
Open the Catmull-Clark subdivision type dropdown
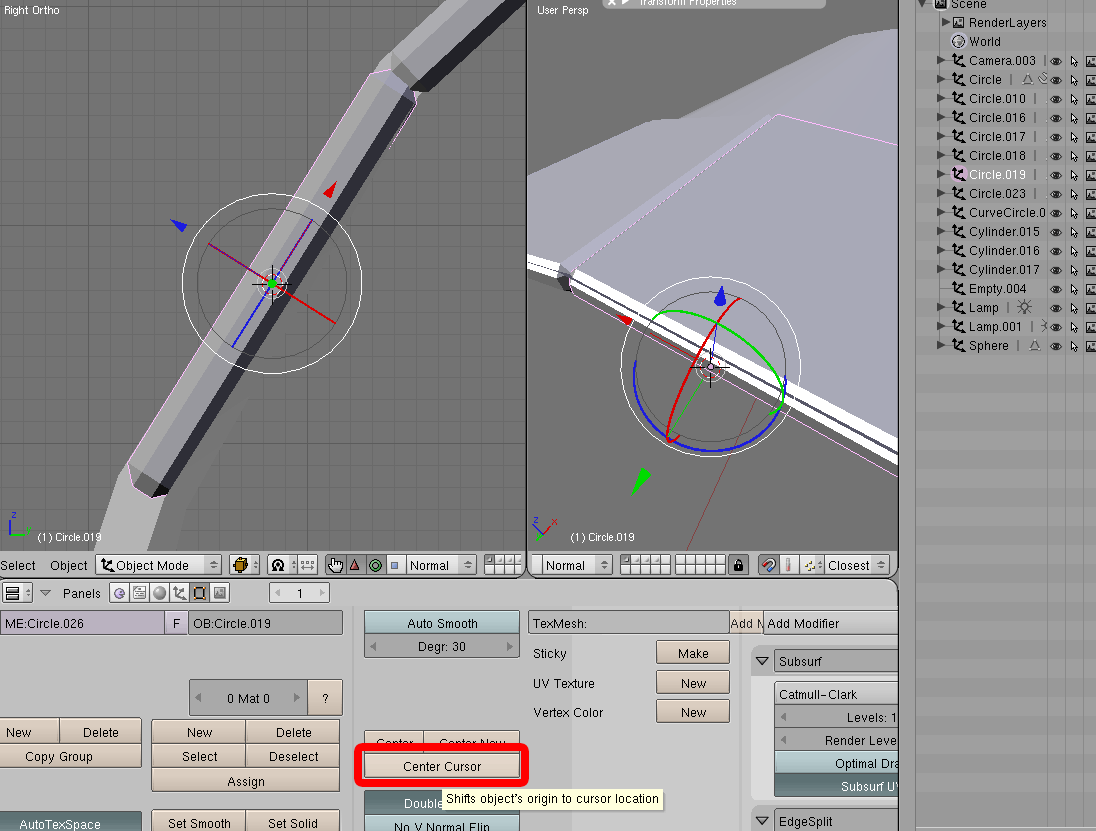point(836,694)
